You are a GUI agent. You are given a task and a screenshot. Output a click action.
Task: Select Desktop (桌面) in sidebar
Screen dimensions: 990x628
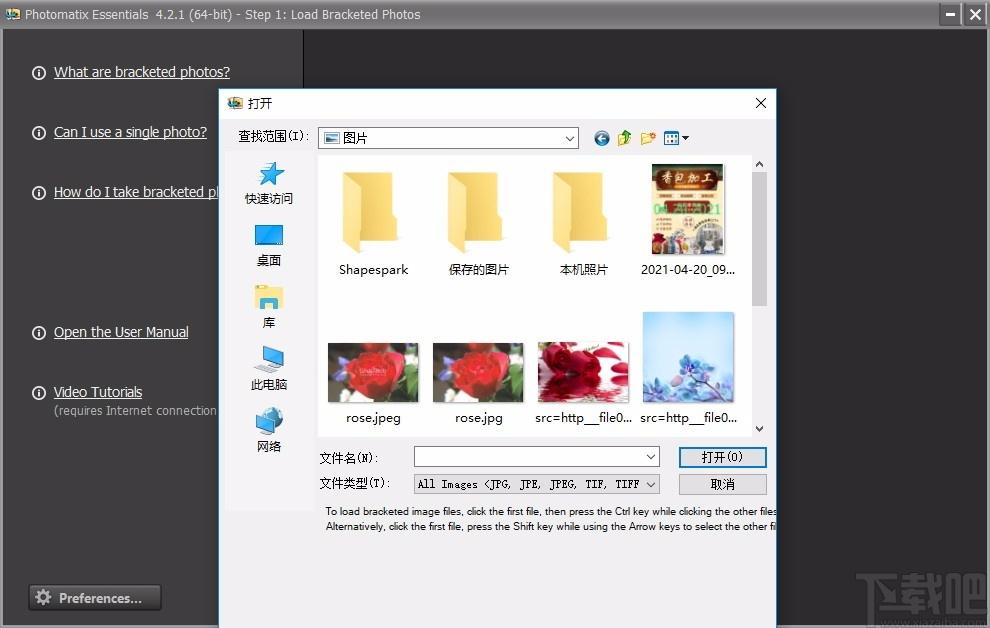coord(269,246)
